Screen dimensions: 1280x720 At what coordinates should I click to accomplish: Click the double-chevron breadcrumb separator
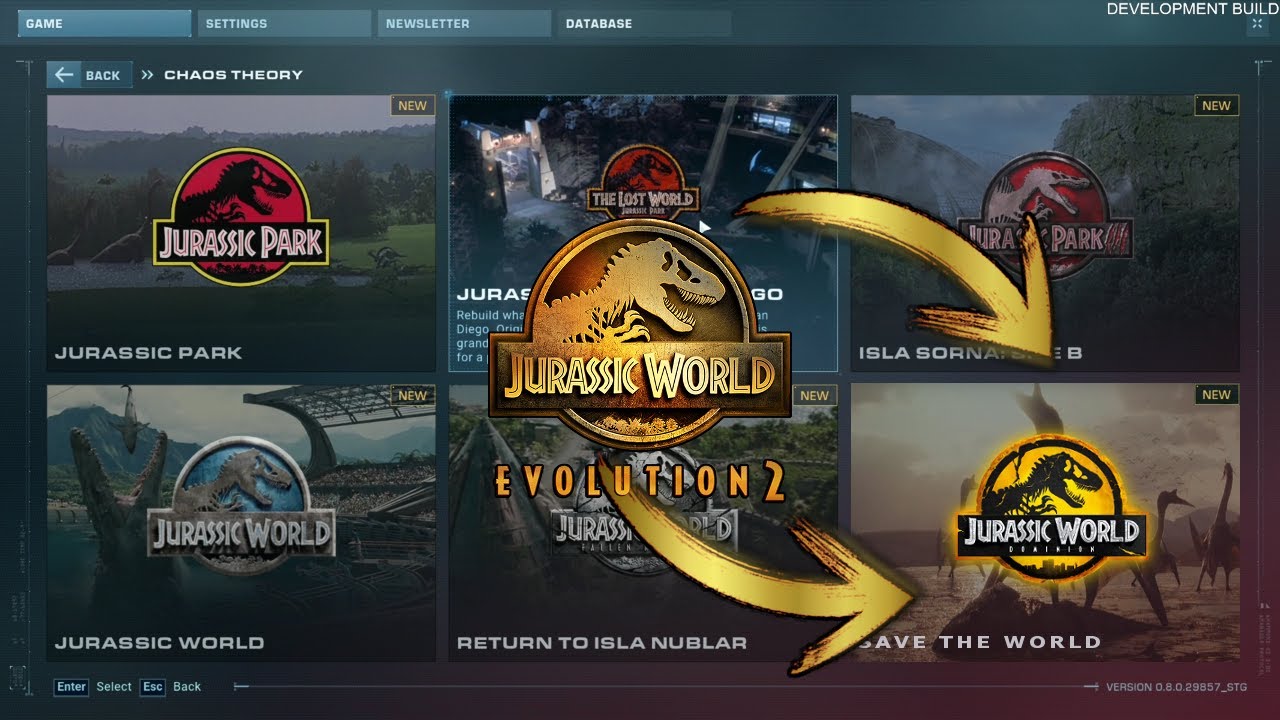click(147, 75)
